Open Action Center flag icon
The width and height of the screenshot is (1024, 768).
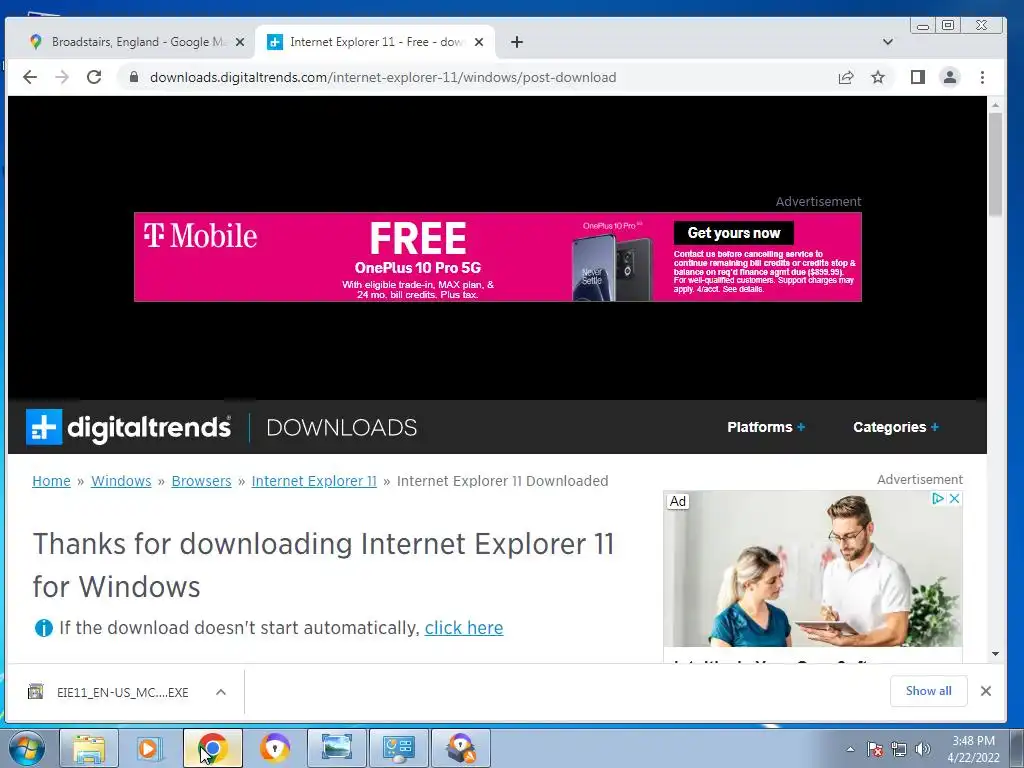(874, 749)
